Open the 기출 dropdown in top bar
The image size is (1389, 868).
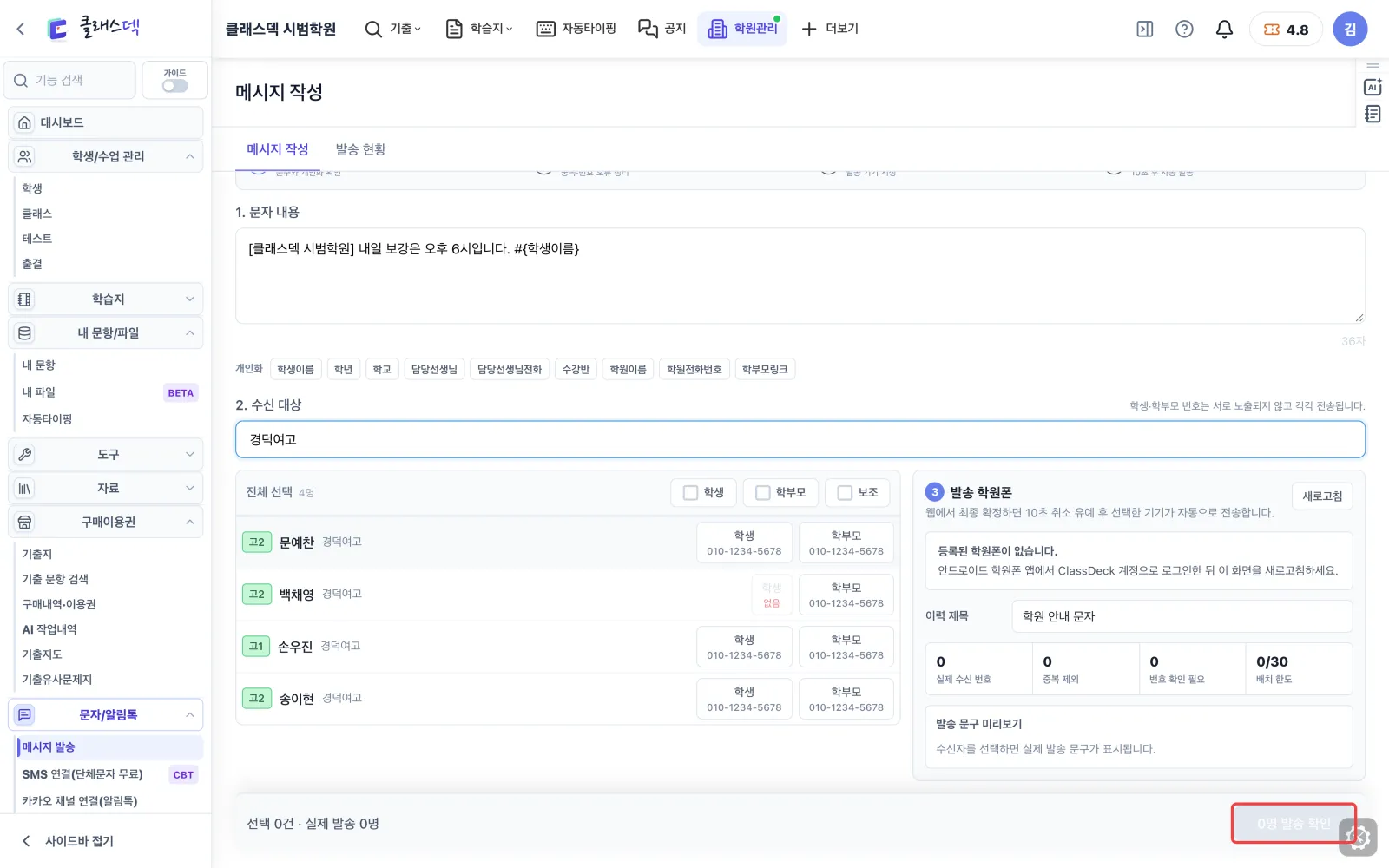(393, 29)
